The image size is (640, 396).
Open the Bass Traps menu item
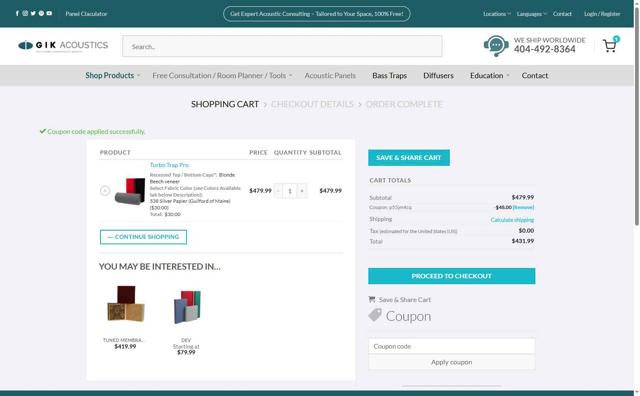pos(389,76)
